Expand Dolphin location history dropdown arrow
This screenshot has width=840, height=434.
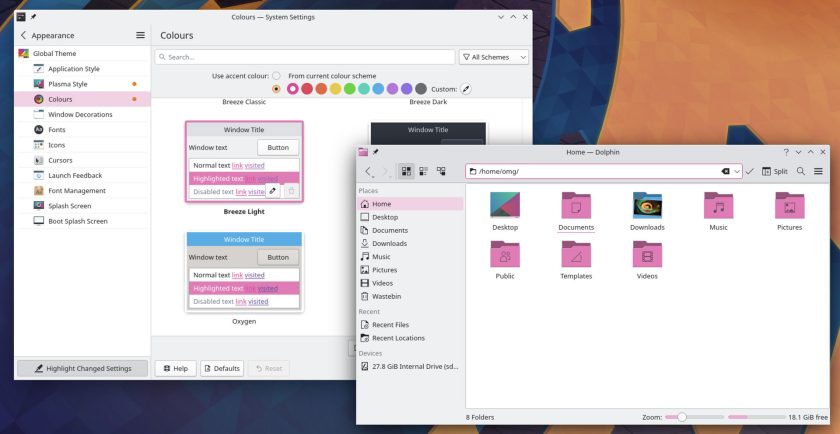coord(737,171)
